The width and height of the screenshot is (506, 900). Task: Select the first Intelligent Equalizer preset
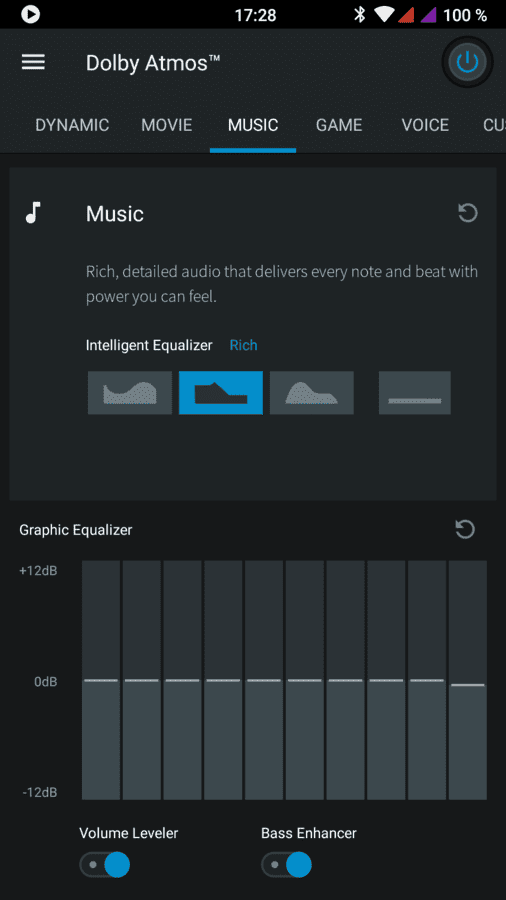tap(130, 393)
